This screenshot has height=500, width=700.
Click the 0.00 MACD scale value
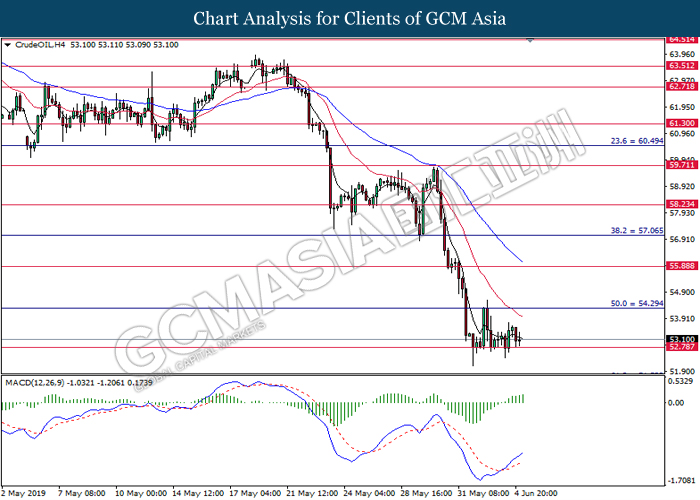pyautogui.click(x=675, y=403)
